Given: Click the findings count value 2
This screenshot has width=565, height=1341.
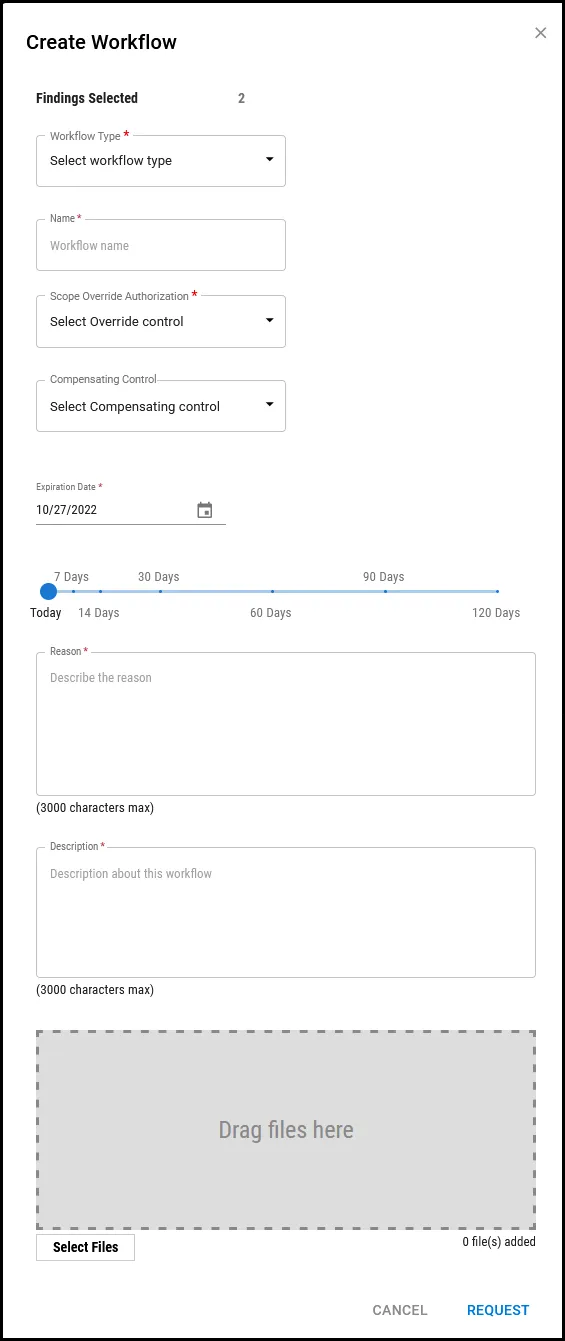Looking at the screenshot, I should pyautogui.click(x=241, y=98).
